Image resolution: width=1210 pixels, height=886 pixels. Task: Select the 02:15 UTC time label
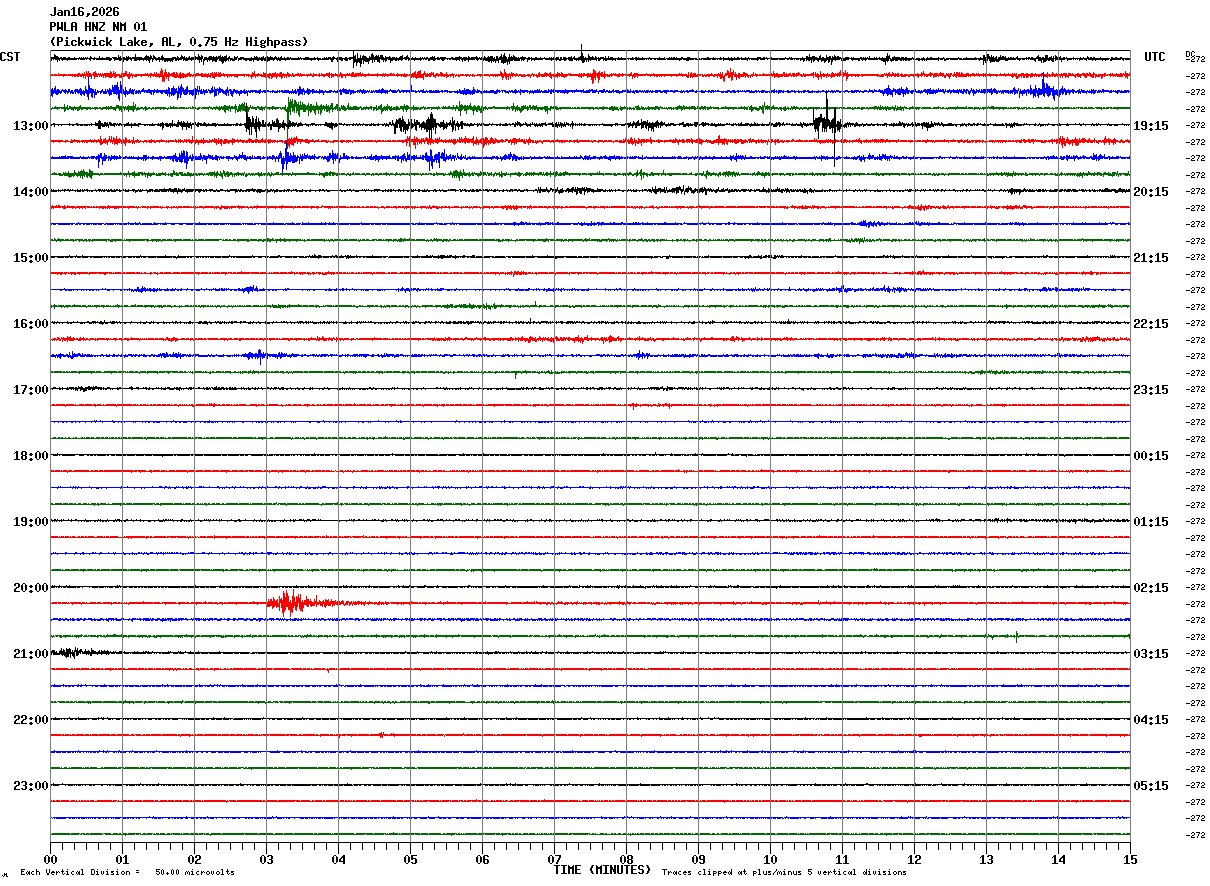click(1151, 588)
